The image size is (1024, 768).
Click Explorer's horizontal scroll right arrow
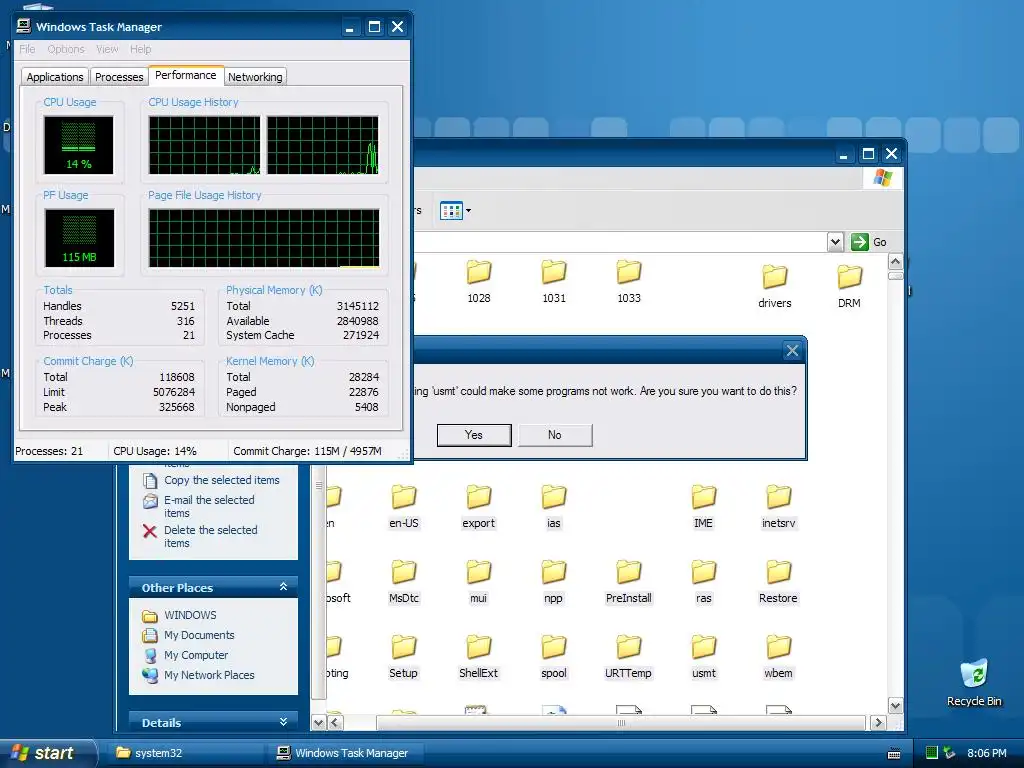coord(878,722)
